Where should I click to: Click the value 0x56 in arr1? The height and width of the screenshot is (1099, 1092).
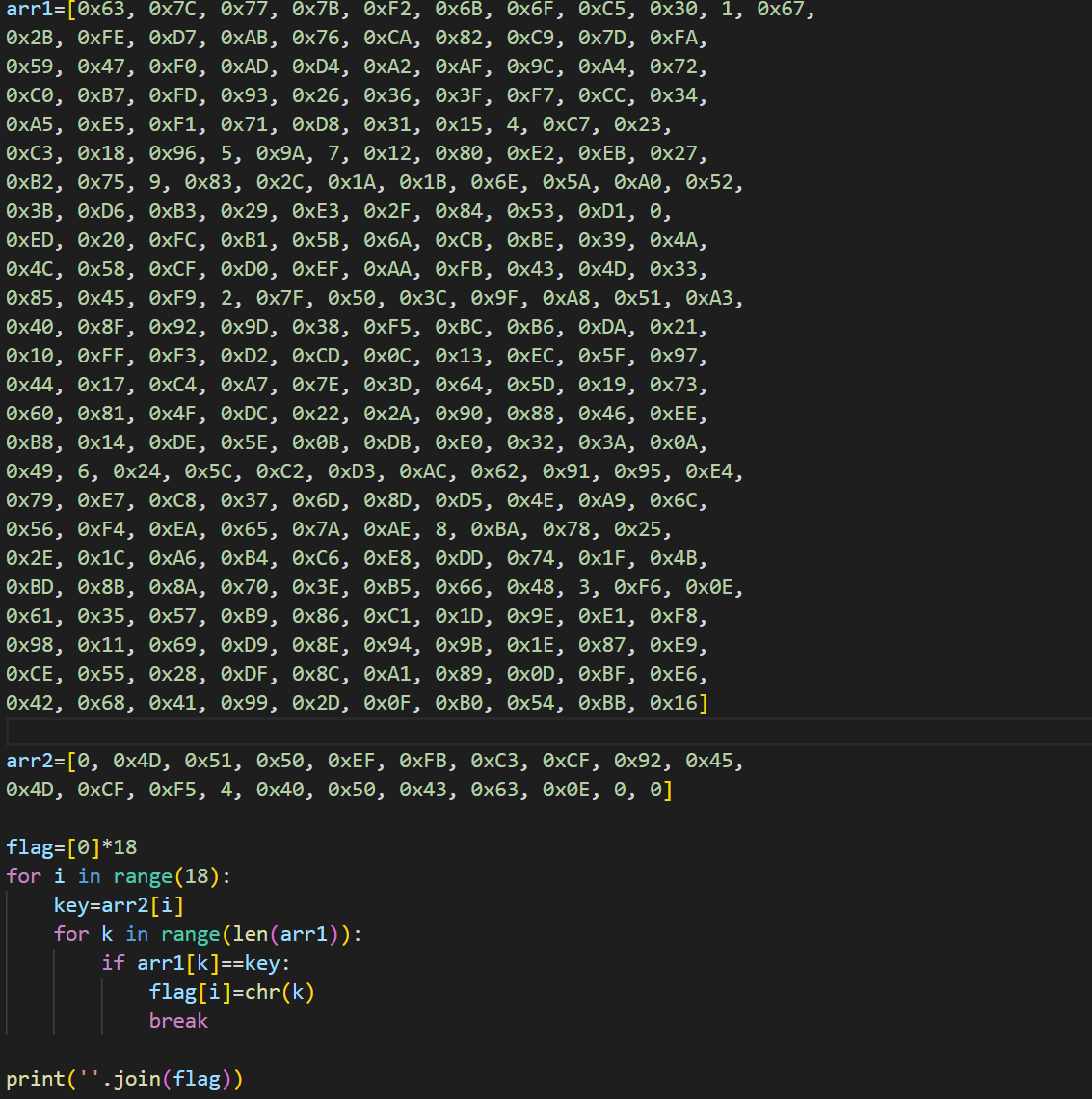[x=30, y=529]
